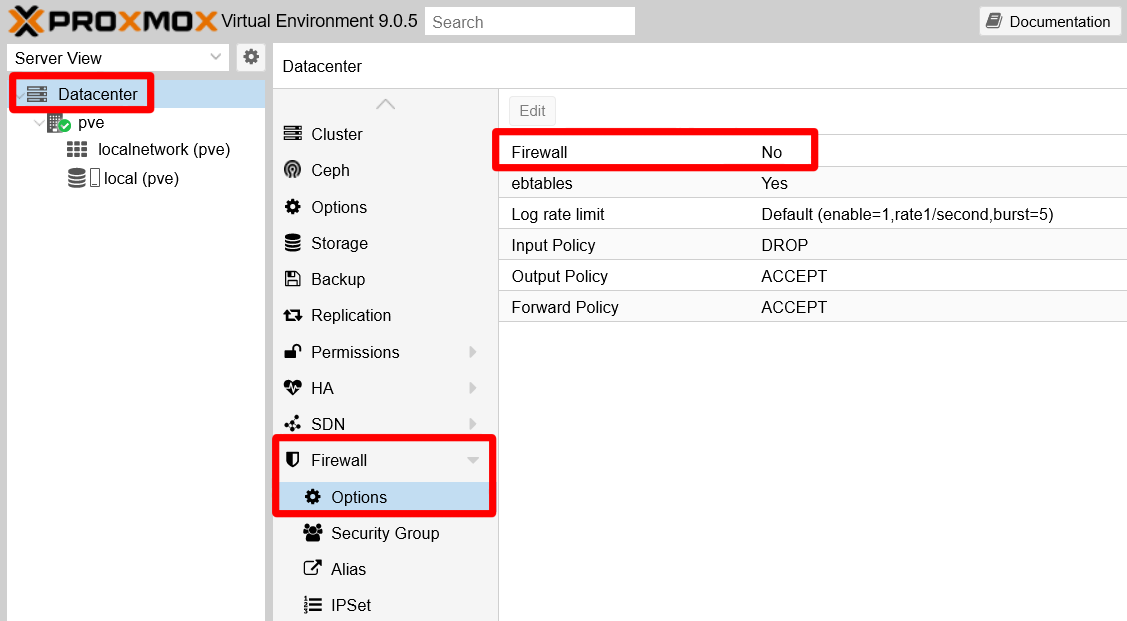Screen dimensions: 1127x621
Task: Click the HA heart icon
Action: tap(294, 388)
